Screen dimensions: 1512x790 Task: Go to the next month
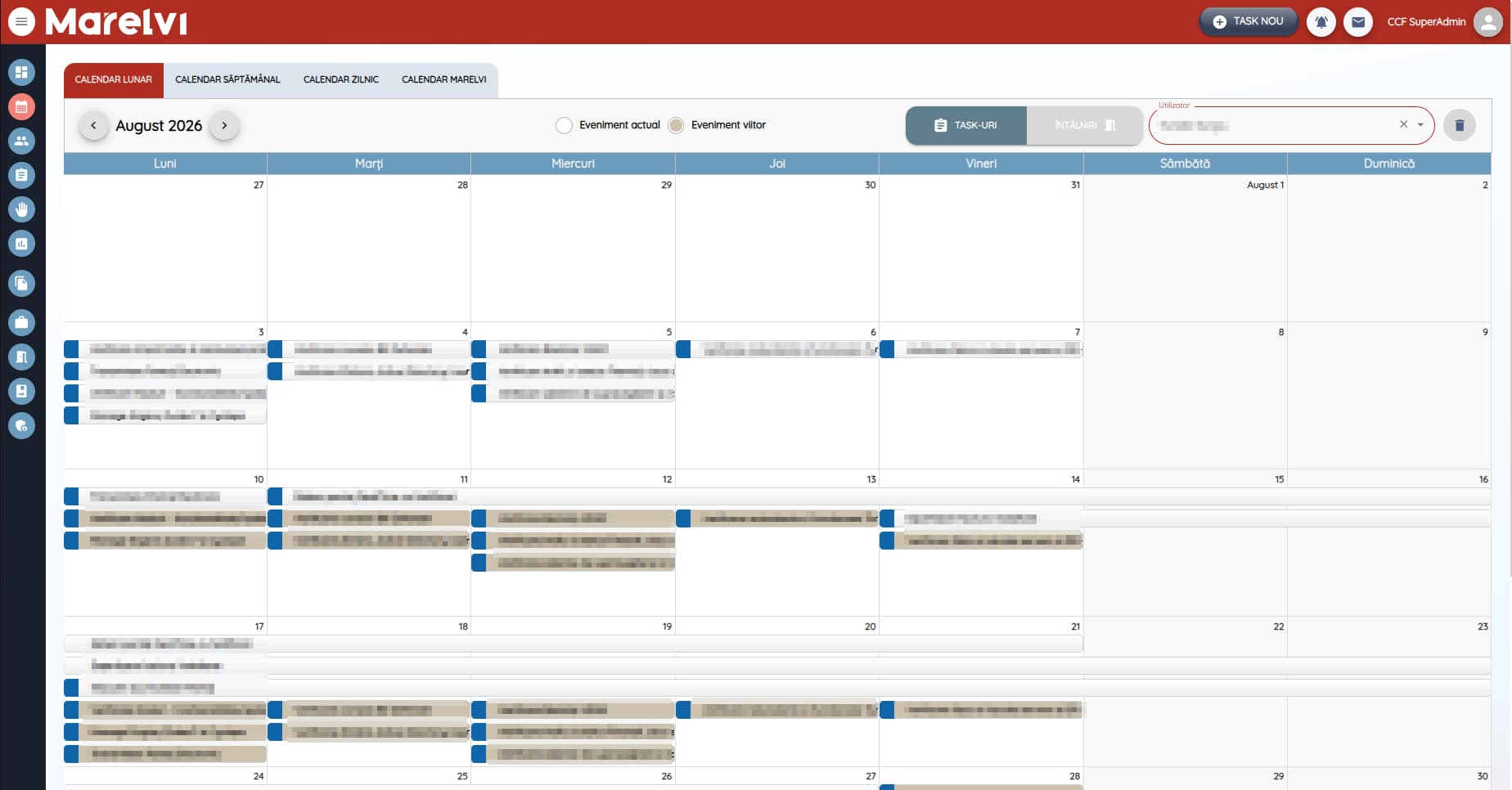[x=224, y=125]
